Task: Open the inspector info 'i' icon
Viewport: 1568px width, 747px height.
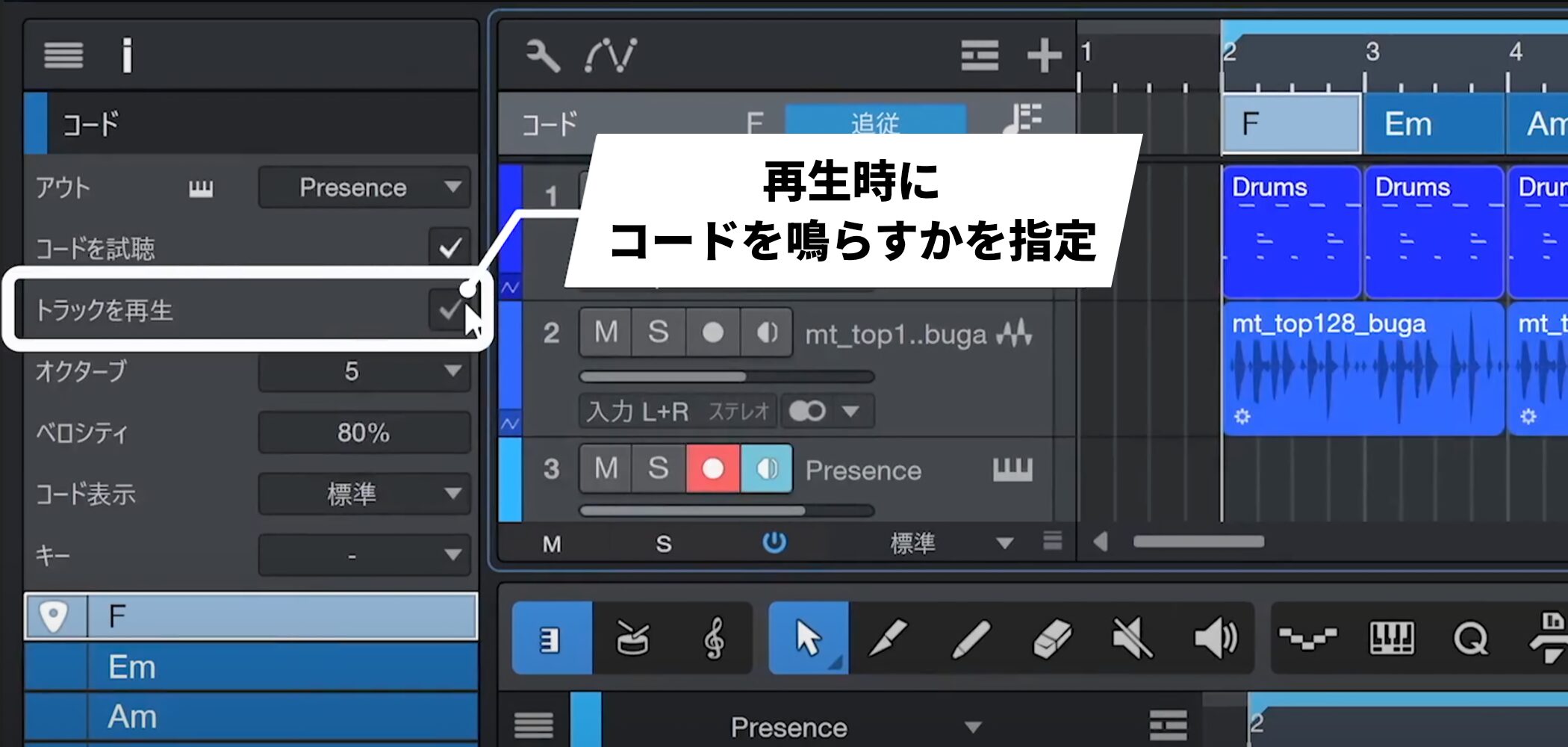Action: (127, 55)
